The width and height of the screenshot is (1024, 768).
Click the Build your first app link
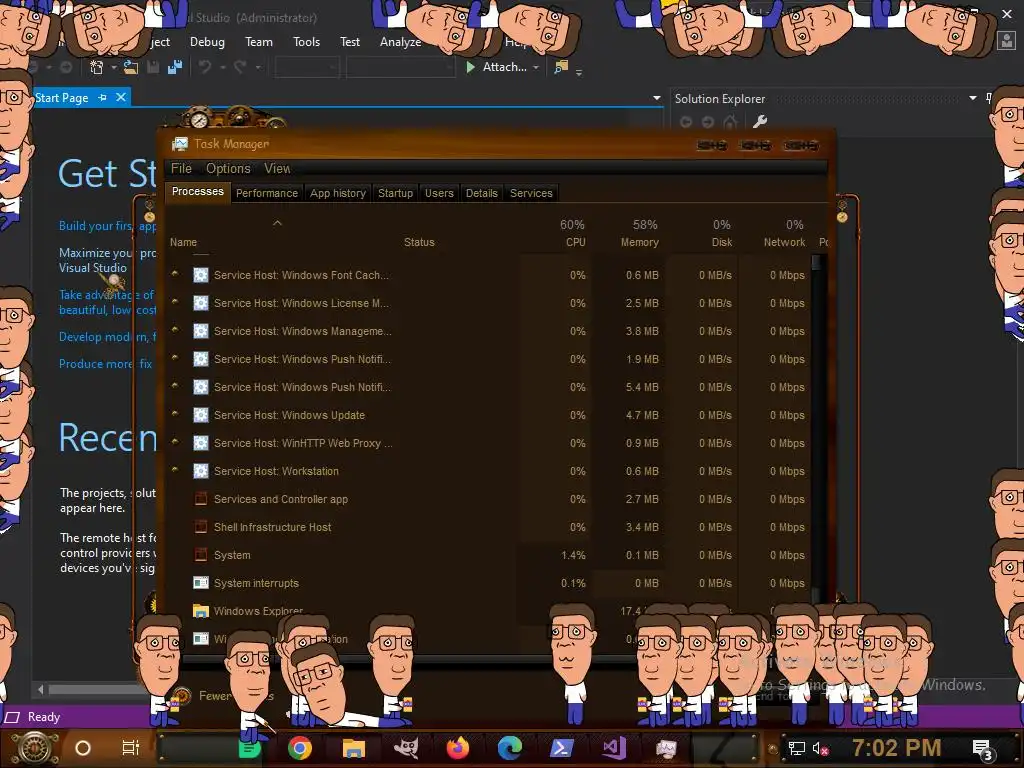[x=107, y=226]
